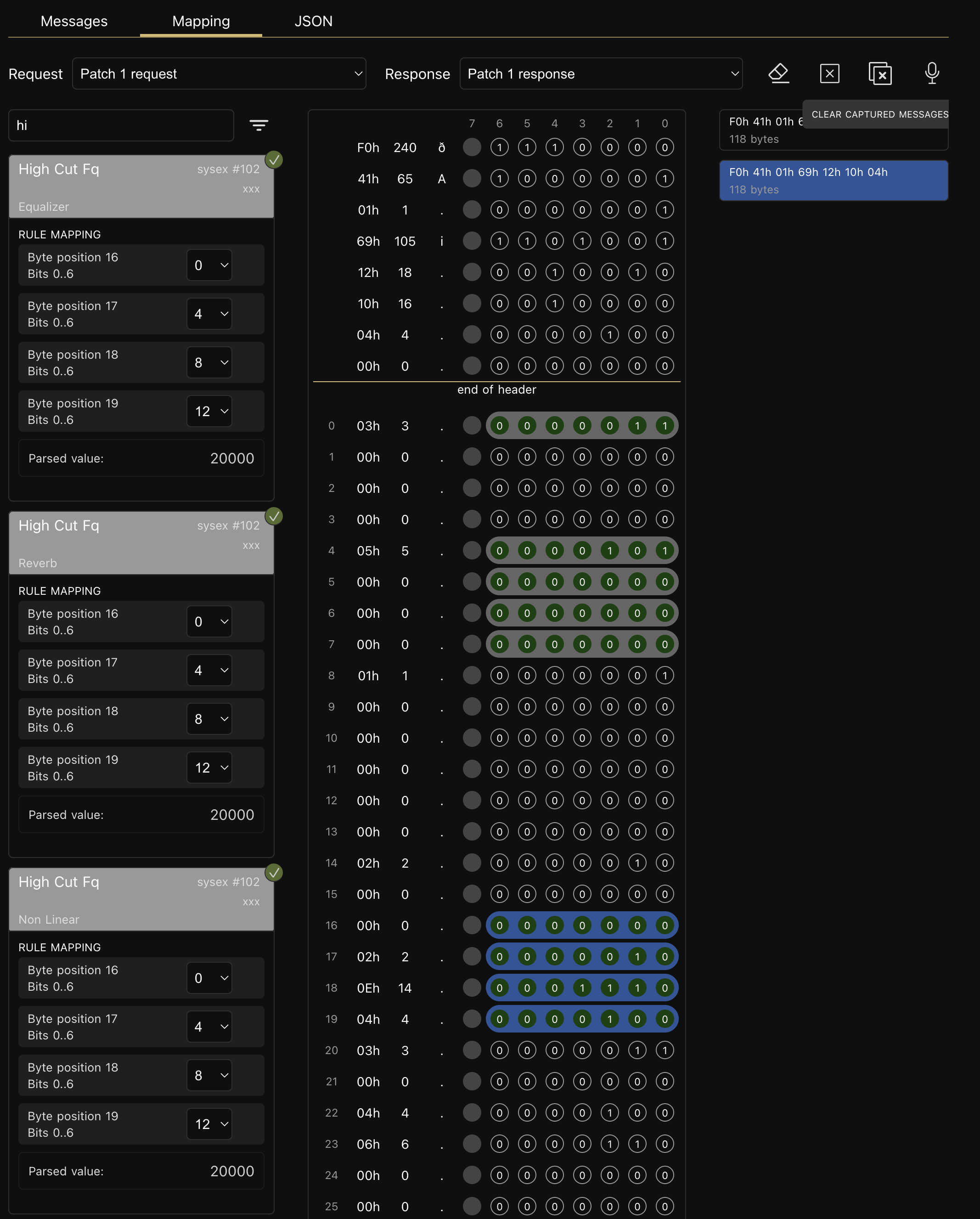Click the green checkmark on Equalizer card
Screen dimensions: 980x1219
pos(274,160)
